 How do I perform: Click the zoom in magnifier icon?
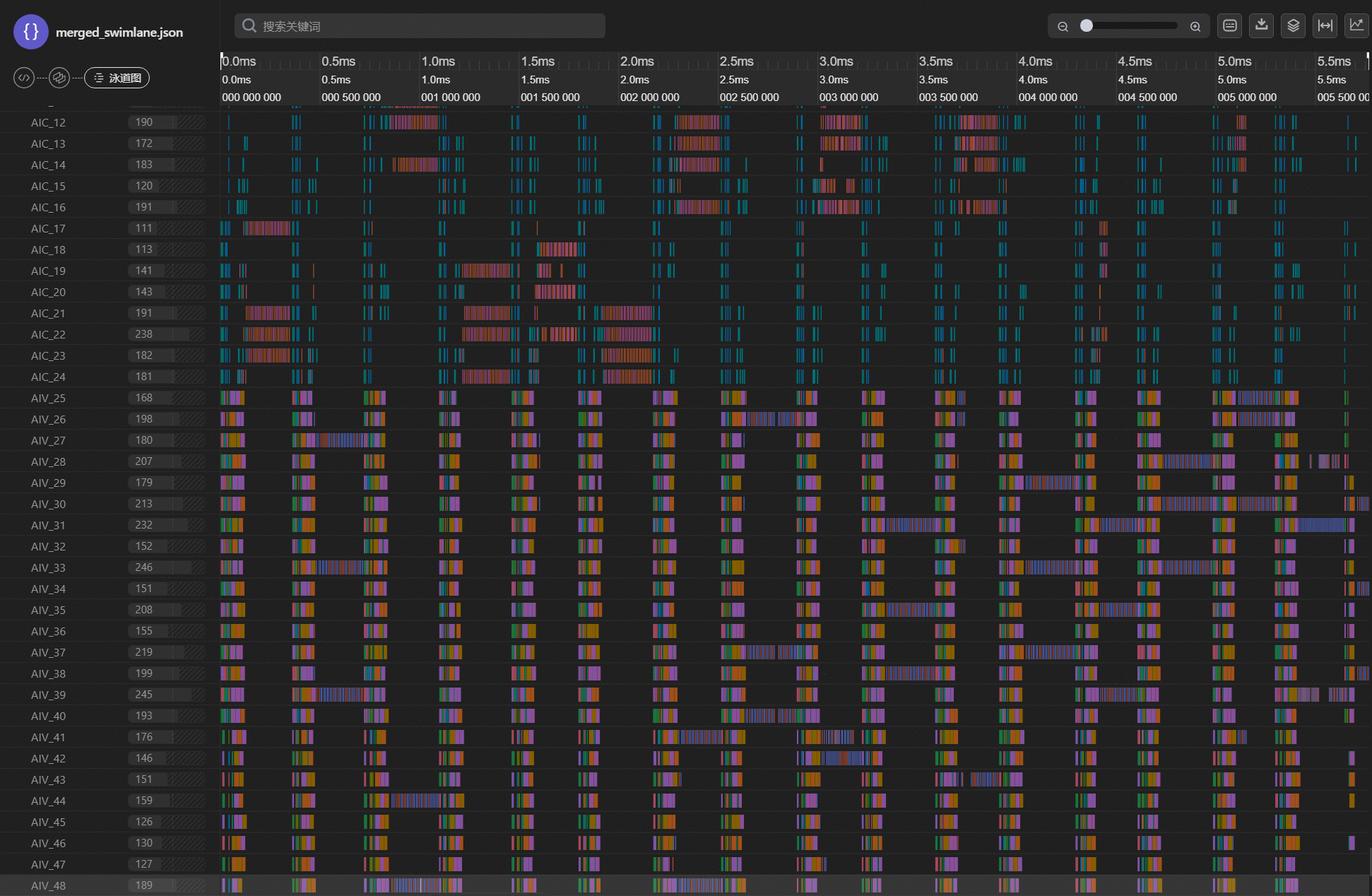click(1195, 26)
